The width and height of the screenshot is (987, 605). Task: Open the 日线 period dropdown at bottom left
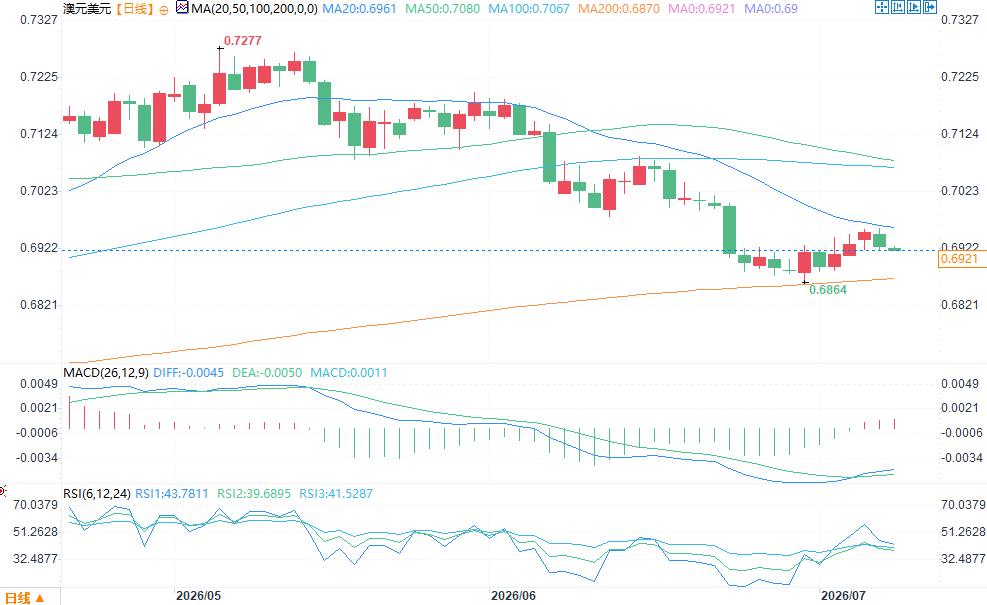(25, 597)
